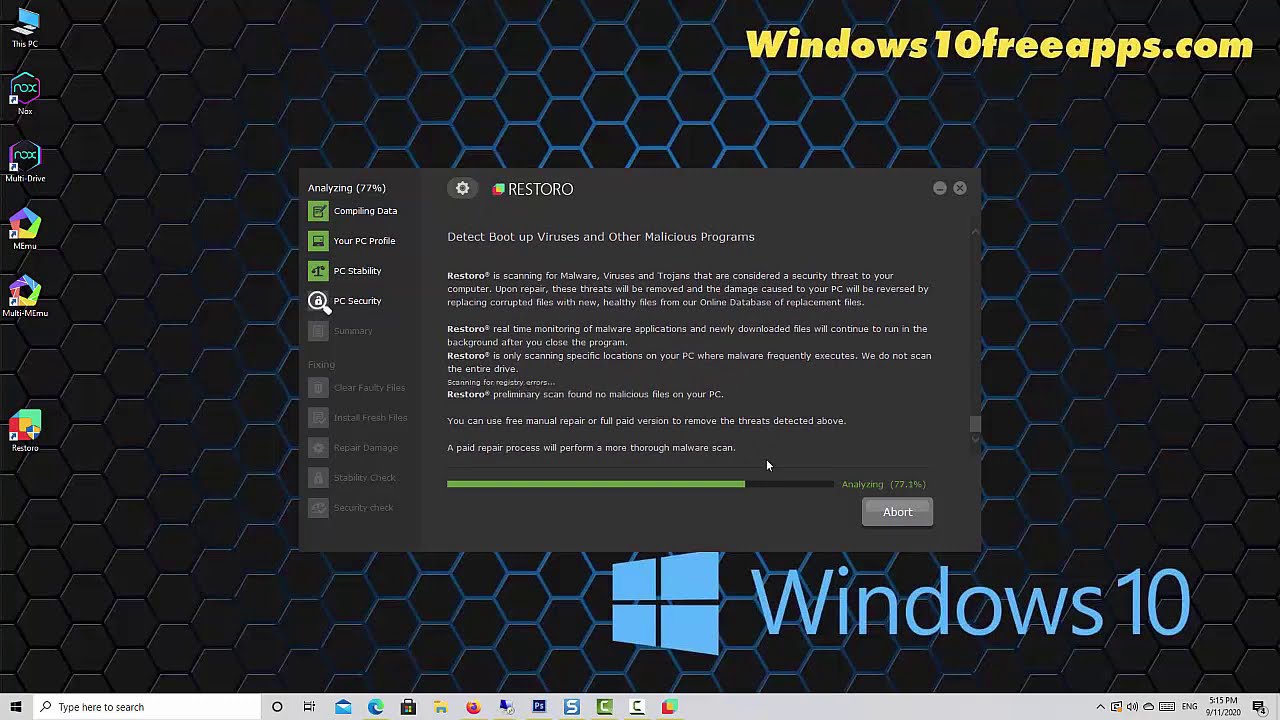The width and height of the screenshot is (1280, 720).
Task: Click the Install Fresh Files icon
Action: [318, 418]
